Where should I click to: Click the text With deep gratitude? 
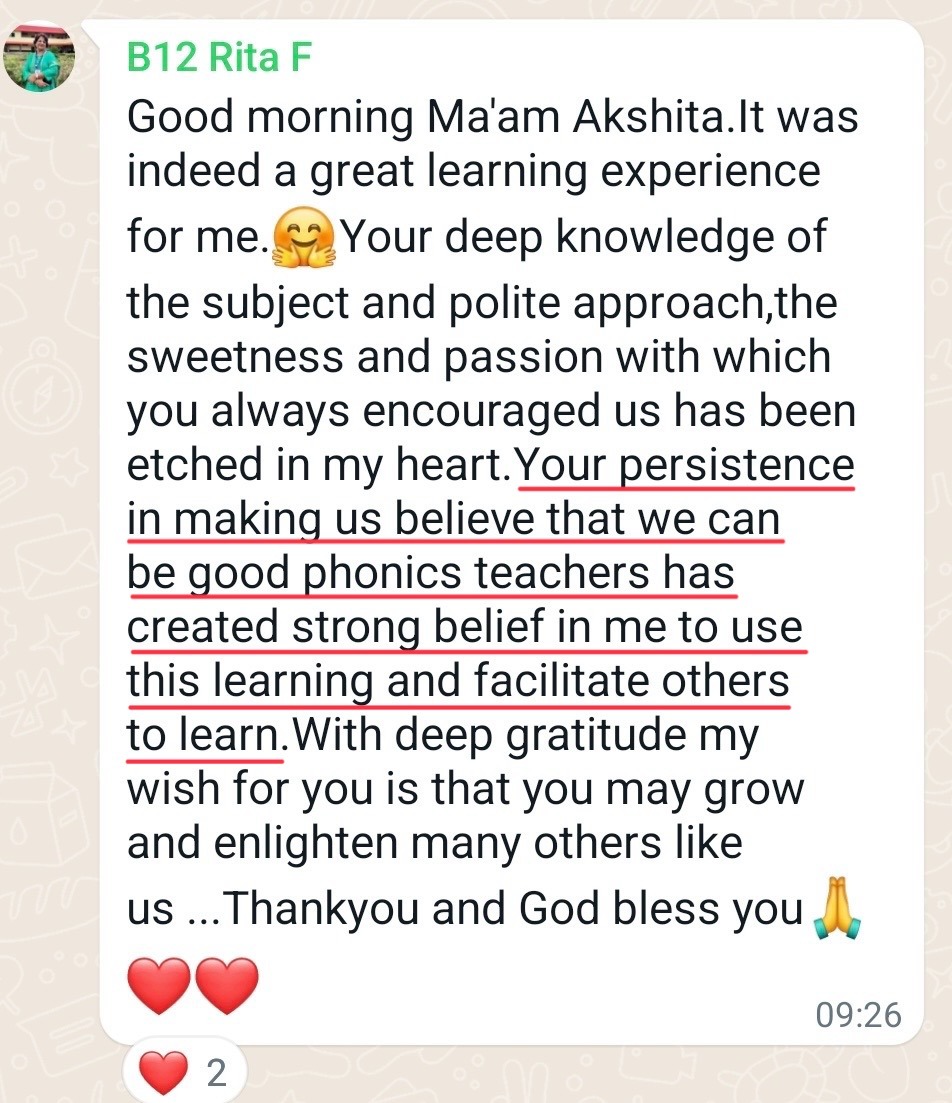click(489, 735)
